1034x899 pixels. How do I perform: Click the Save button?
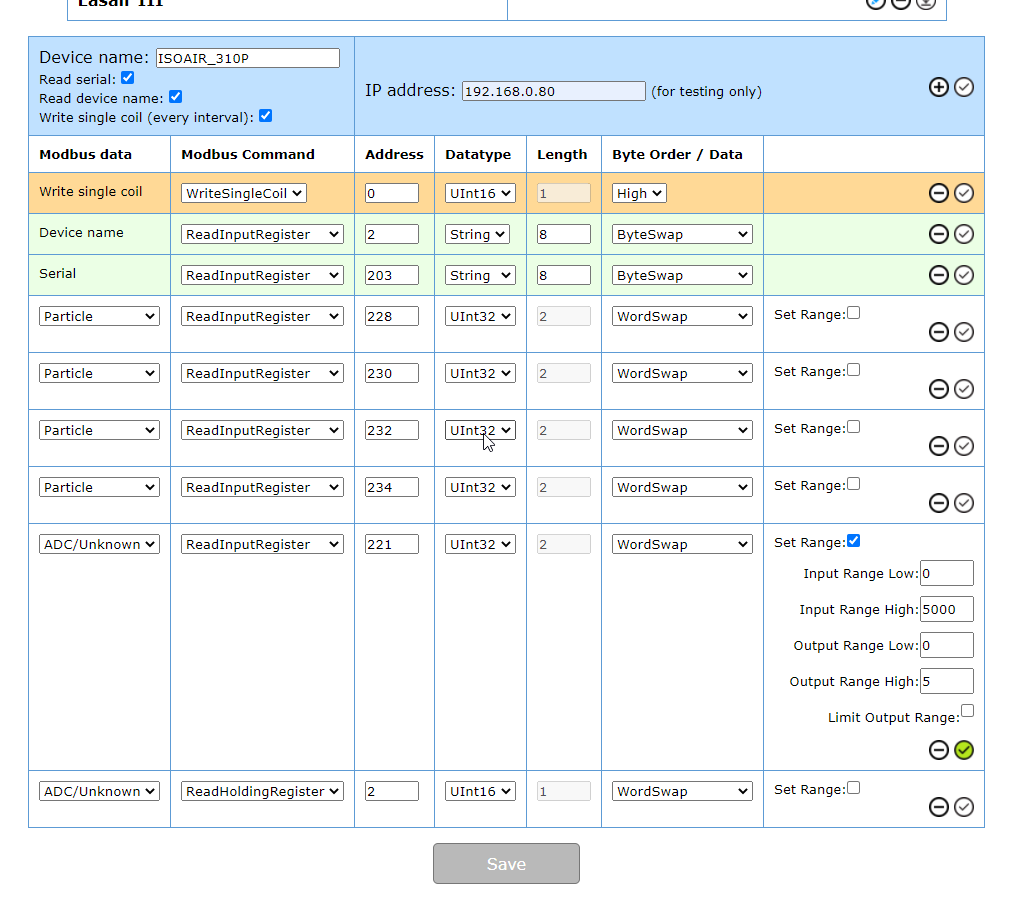[506, 864]
